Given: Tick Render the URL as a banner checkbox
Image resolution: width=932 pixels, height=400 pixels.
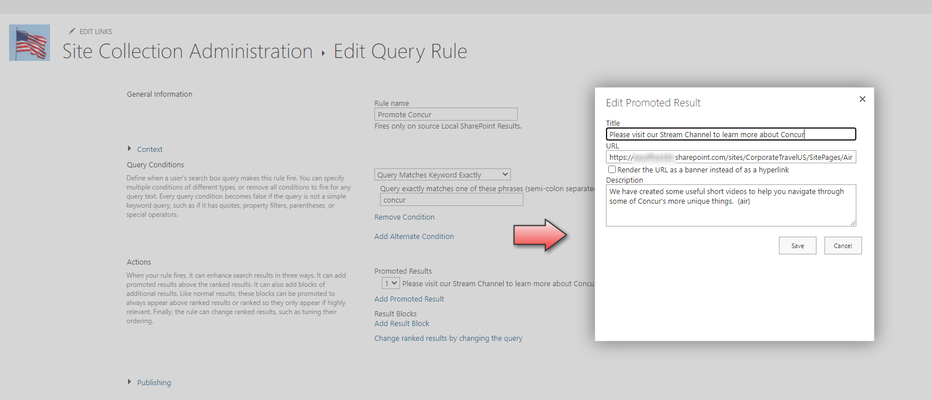Looking at the screenshot, I should coord(612,169).
